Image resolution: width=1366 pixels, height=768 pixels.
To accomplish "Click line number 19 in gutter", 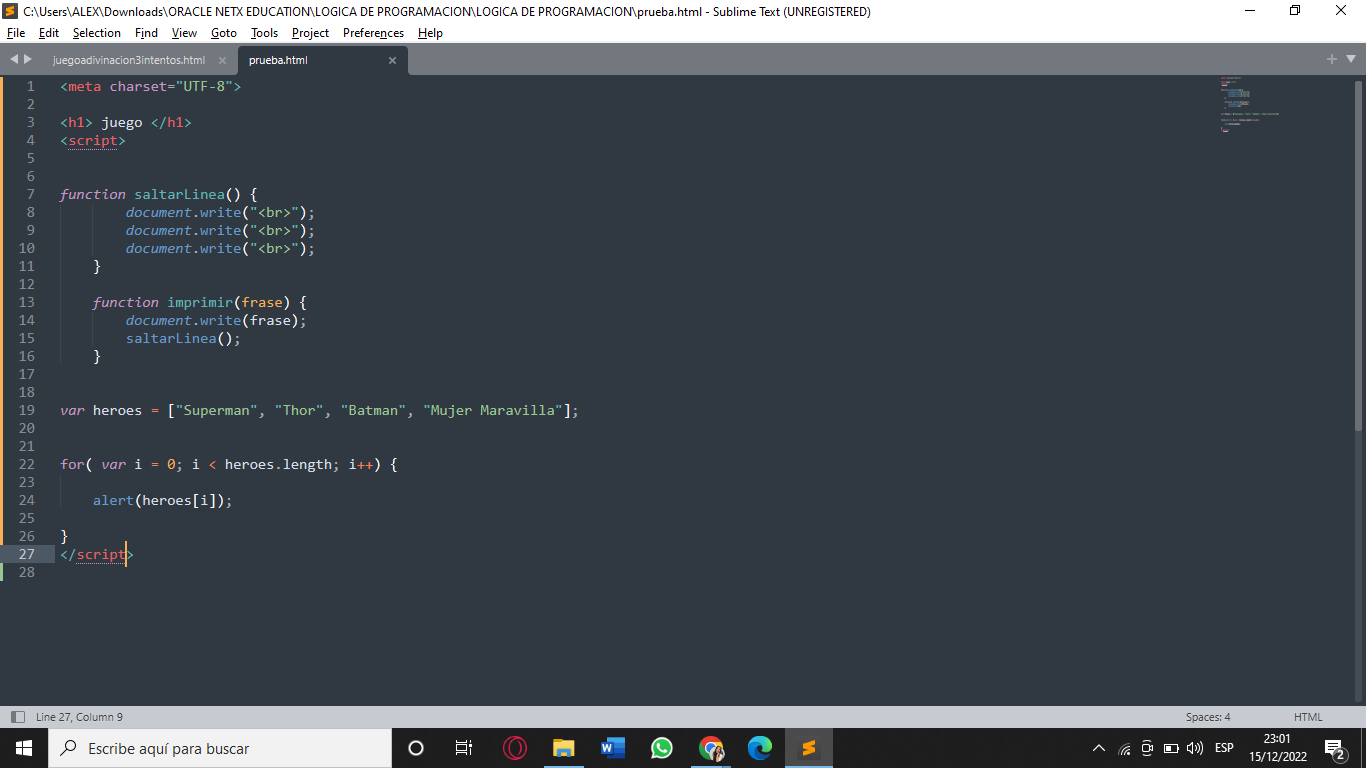I will click(x=26, y=410).
